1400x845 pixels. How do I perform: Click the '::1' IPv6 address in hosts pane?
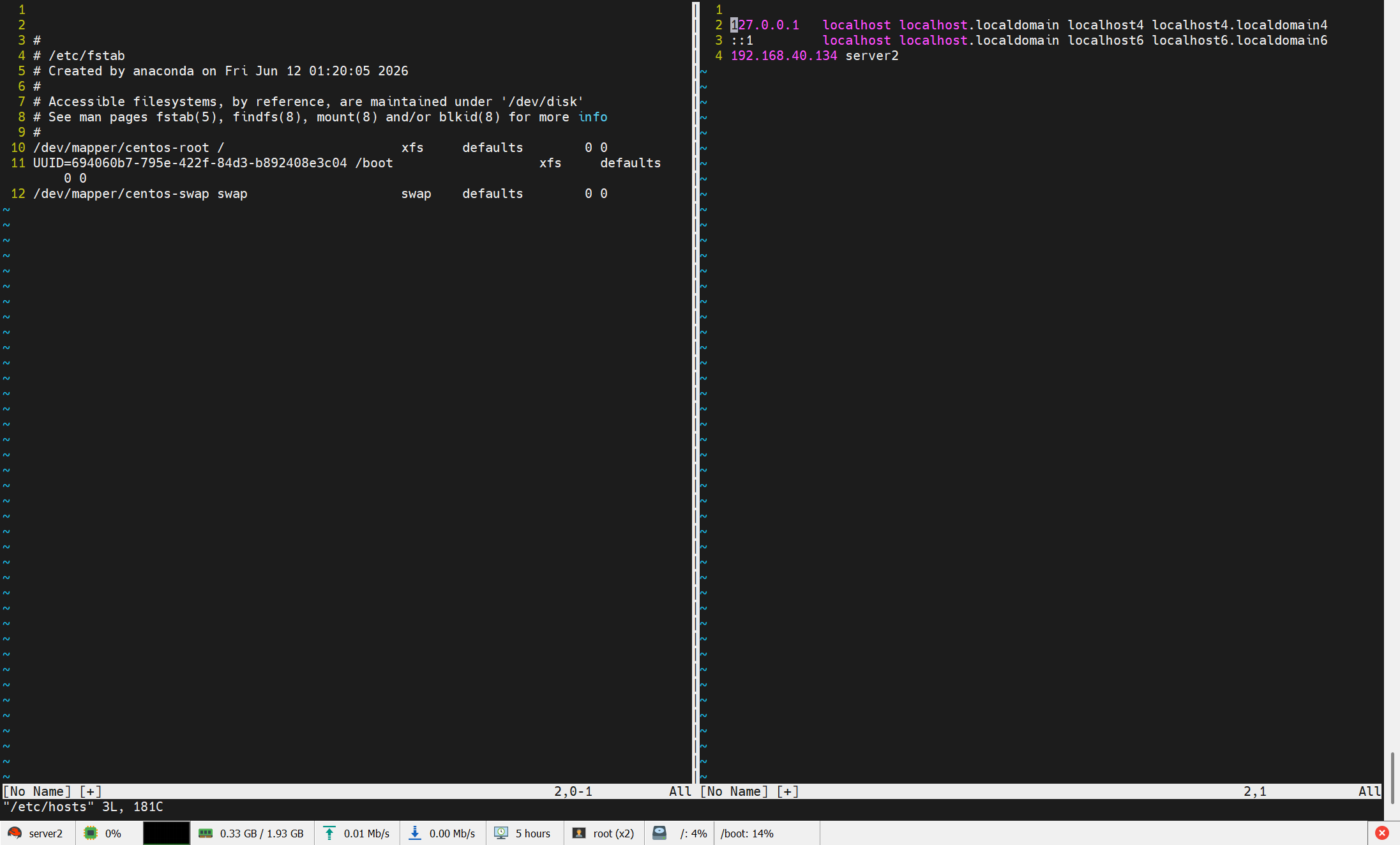pyautogui.click(x=742, y=40)
